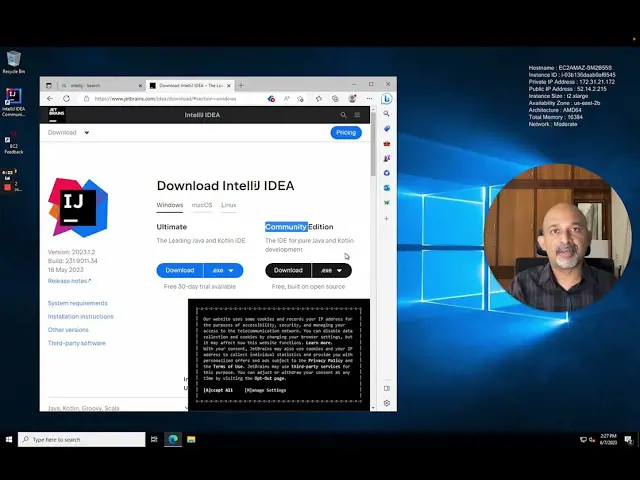Open Manage Settings in cookie banner
The height and width of the screenshot is (480, 640).
[265, 390]
